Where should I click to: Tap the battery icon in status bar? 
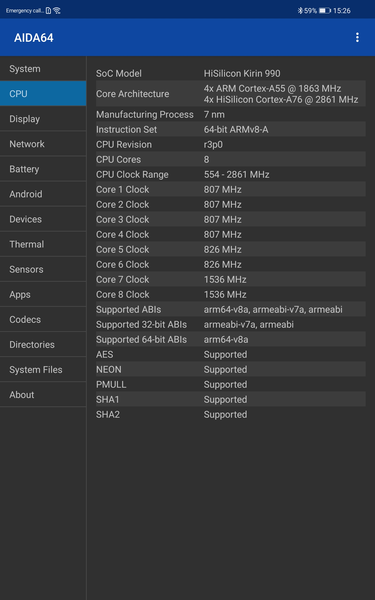click(324, 11)
